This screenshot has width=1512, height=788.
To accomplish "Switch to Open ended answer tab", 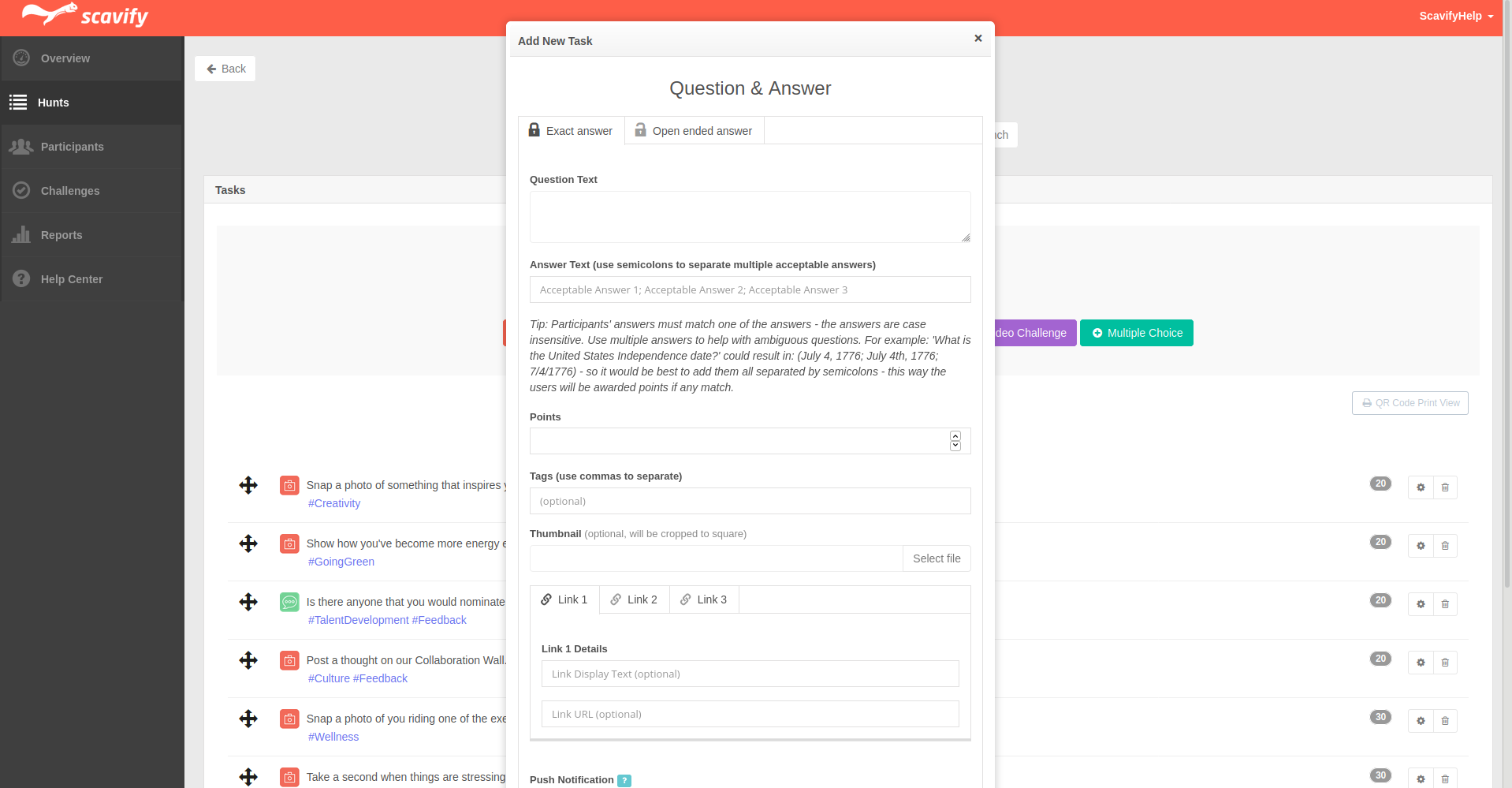I will [x=695, y=131].
